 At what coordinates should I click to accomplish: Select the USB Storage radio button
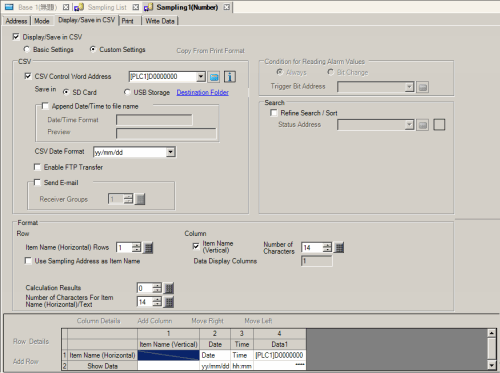coord(127,92)
